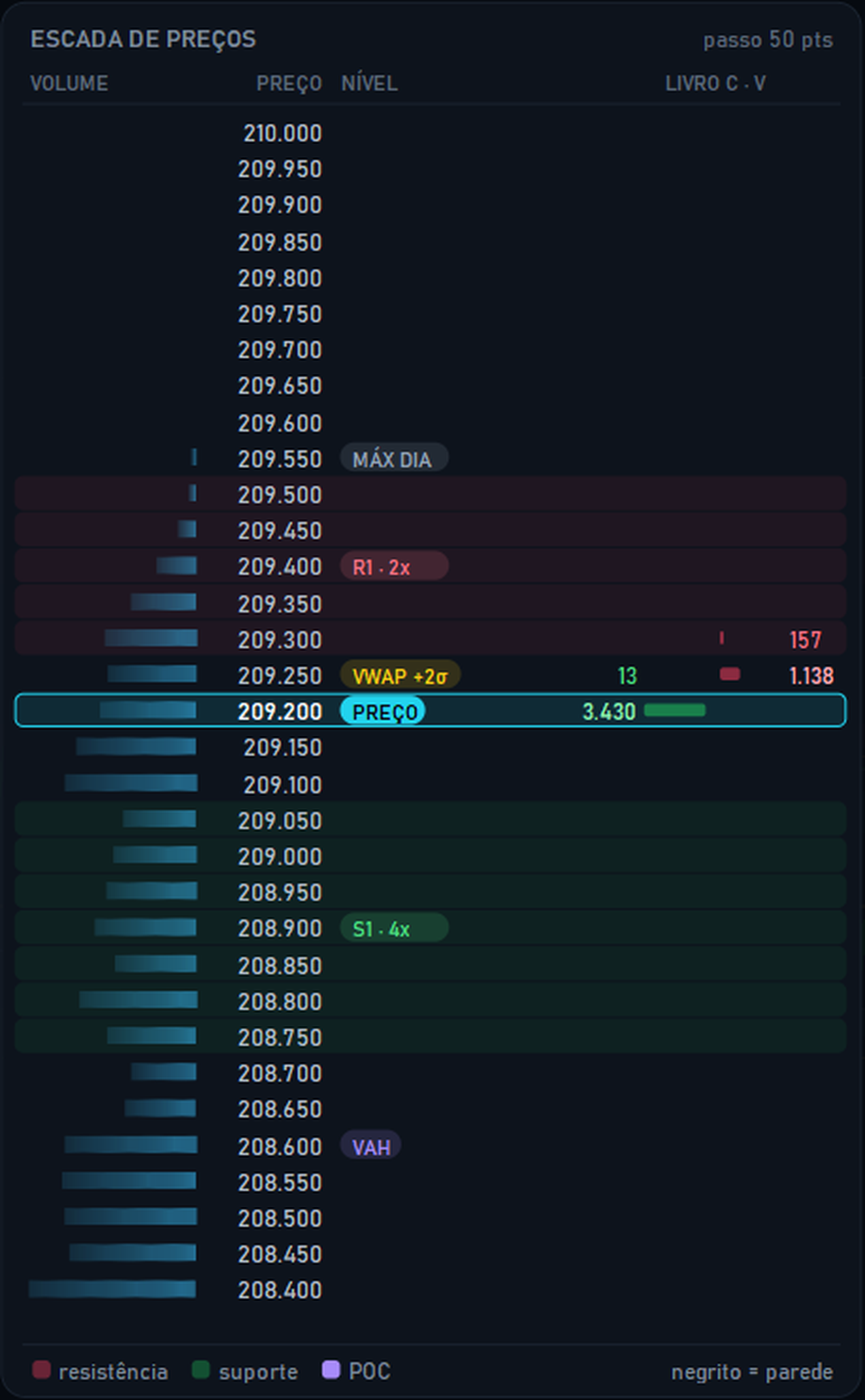
Task: Click the VAH level badge
Action: [x=370, y=1147]
